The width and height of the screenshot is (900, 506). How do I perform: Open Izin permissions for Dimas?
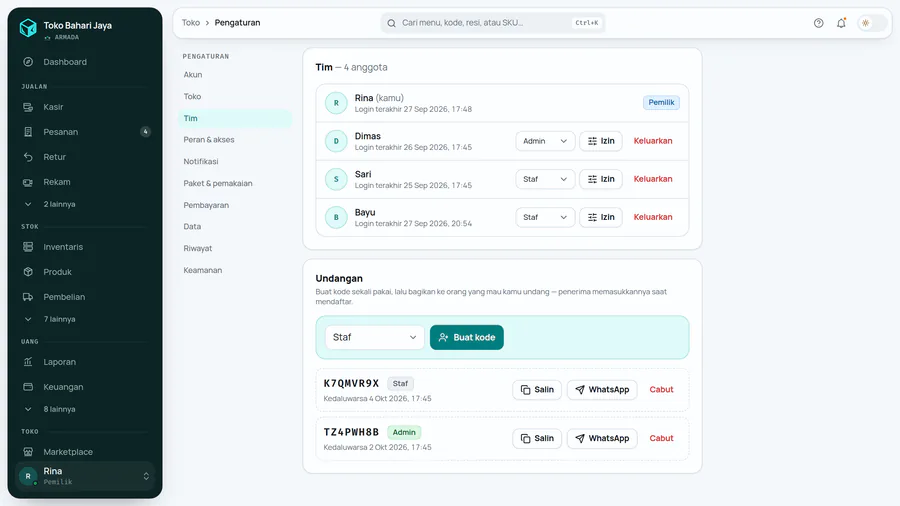601,141
